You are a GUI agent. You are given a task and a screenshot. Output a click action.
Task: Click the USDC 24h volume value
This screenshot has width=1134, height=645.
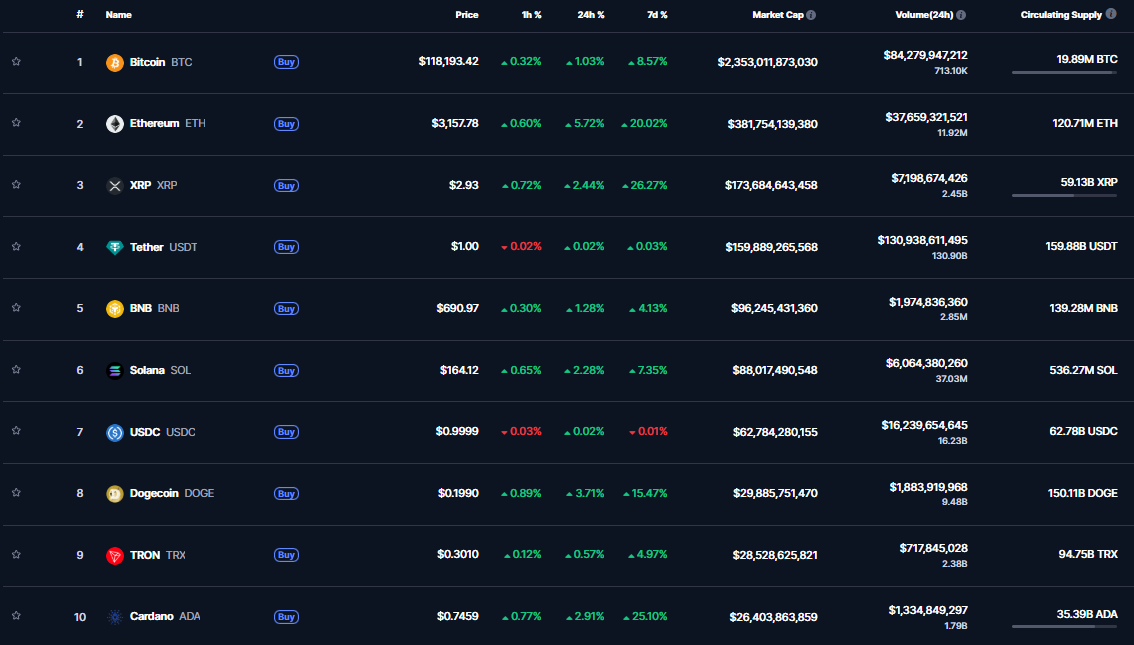(x=925, y=424)
